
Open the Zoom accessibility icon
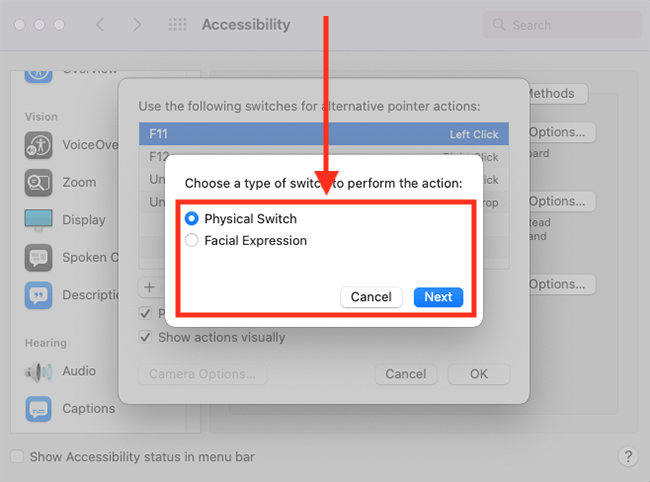(x=38, y=182)
